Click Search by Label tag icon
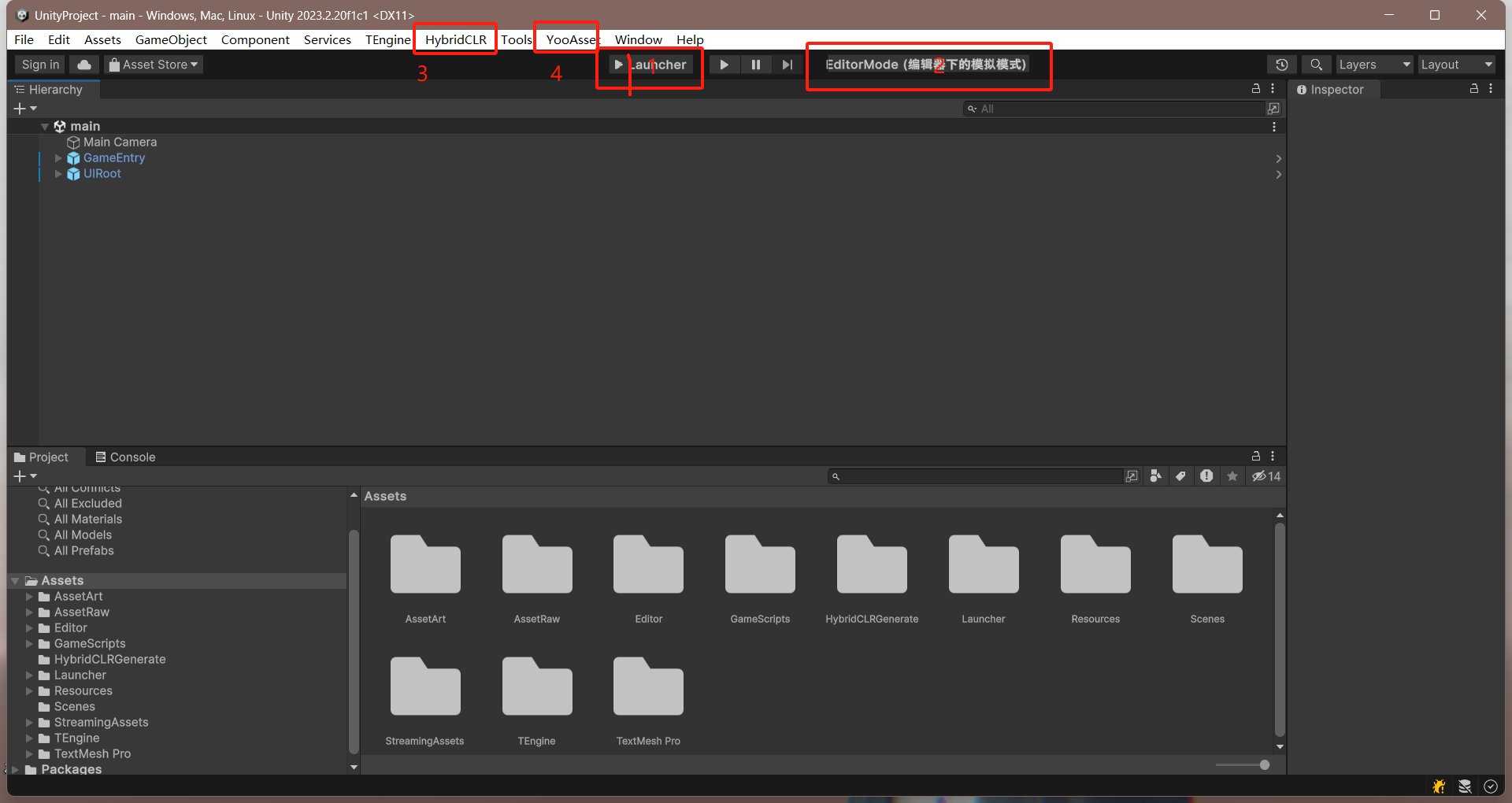The height and width of the screenshot is (803, 1512). coord(1180,476)
